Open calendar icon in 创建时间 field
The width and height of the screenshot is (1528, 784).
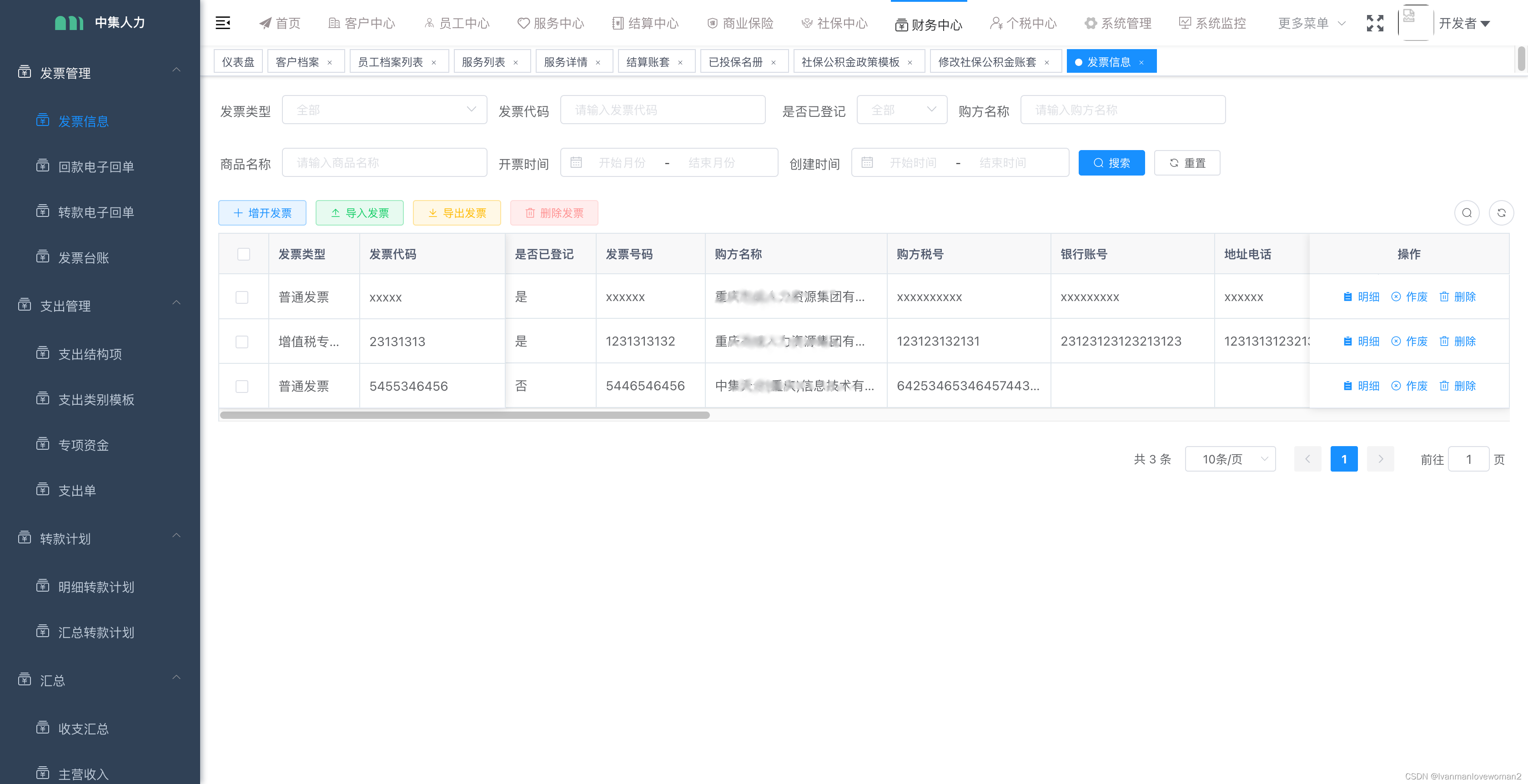tap(867, 162)
